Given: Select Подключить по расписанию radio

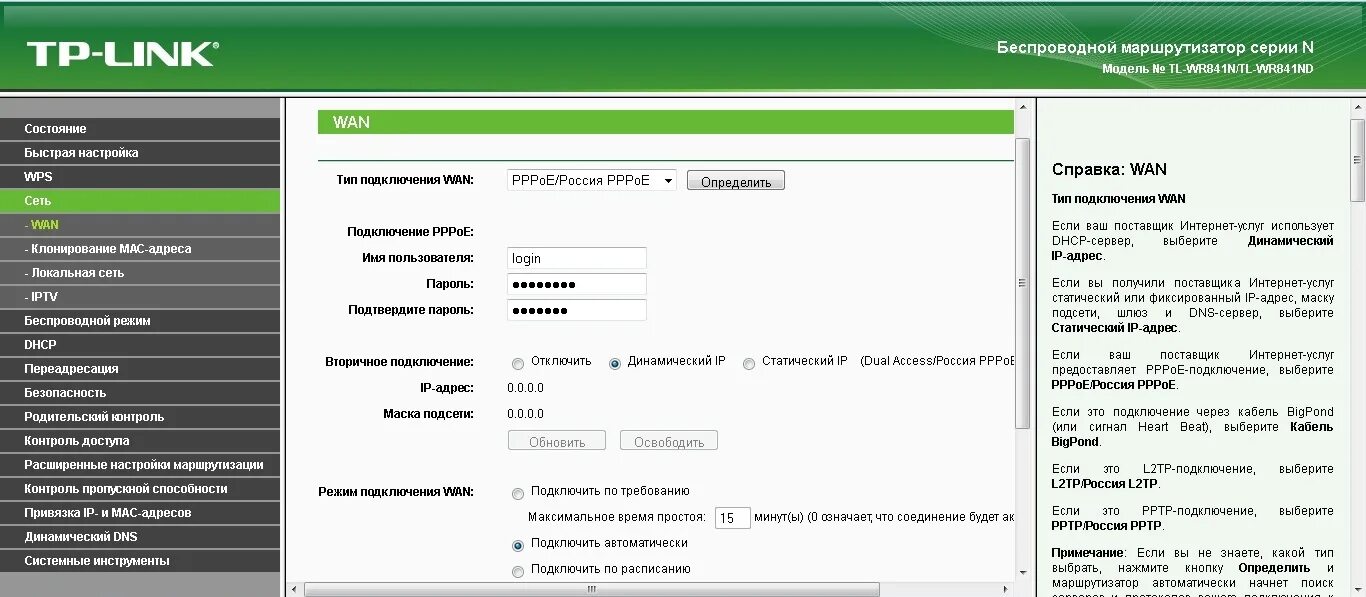Looking at the screenshot, I should [518, 572].
